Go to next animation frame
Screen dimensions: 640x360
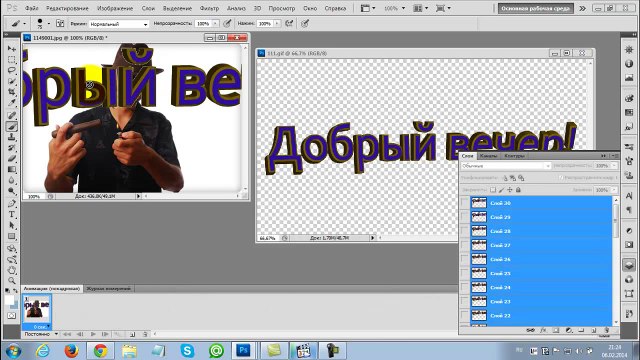tap(105, 334)
